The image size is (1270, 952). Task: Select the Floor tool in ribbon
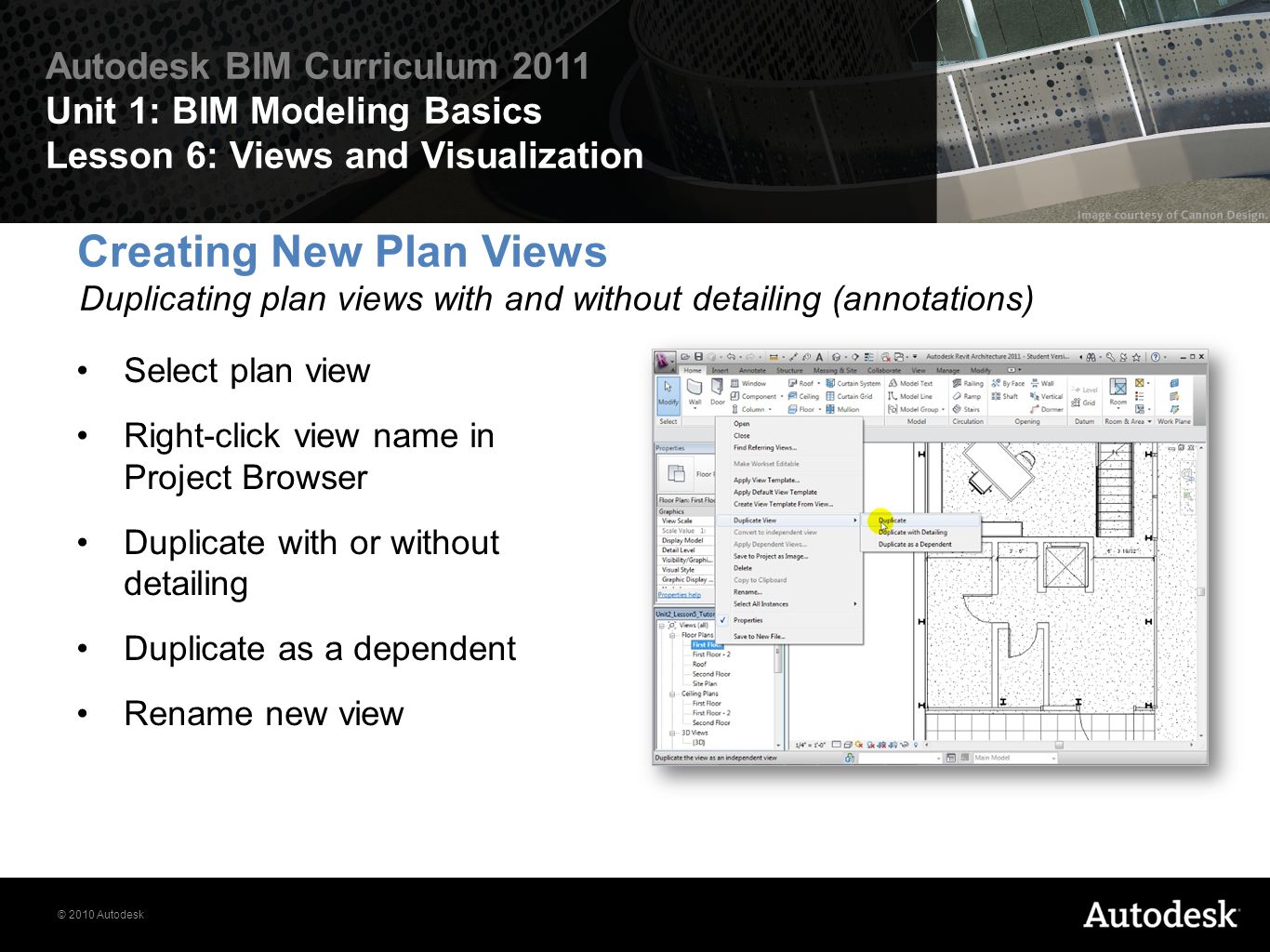pos(802,409)
